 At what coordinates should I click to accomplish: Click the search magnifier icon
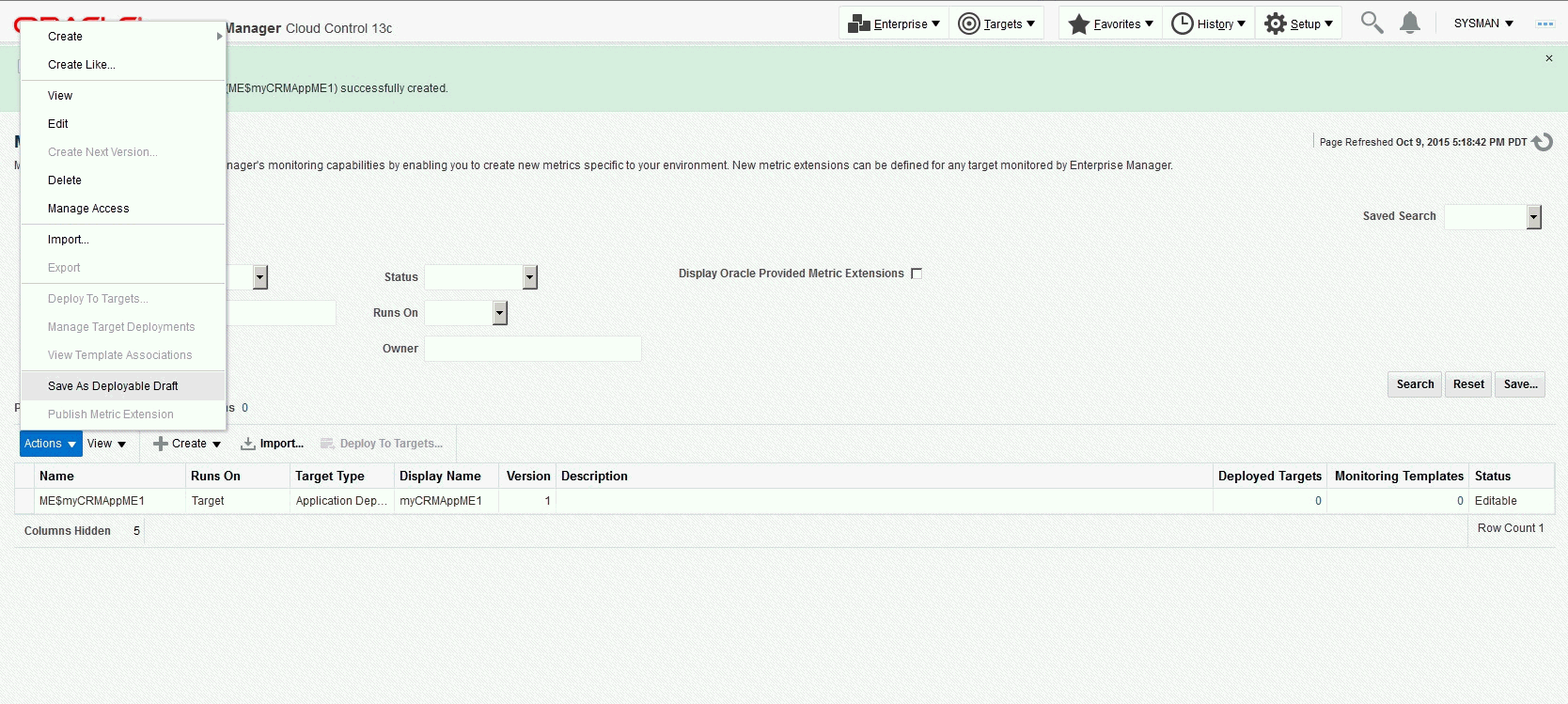(x=1372, y=23)
